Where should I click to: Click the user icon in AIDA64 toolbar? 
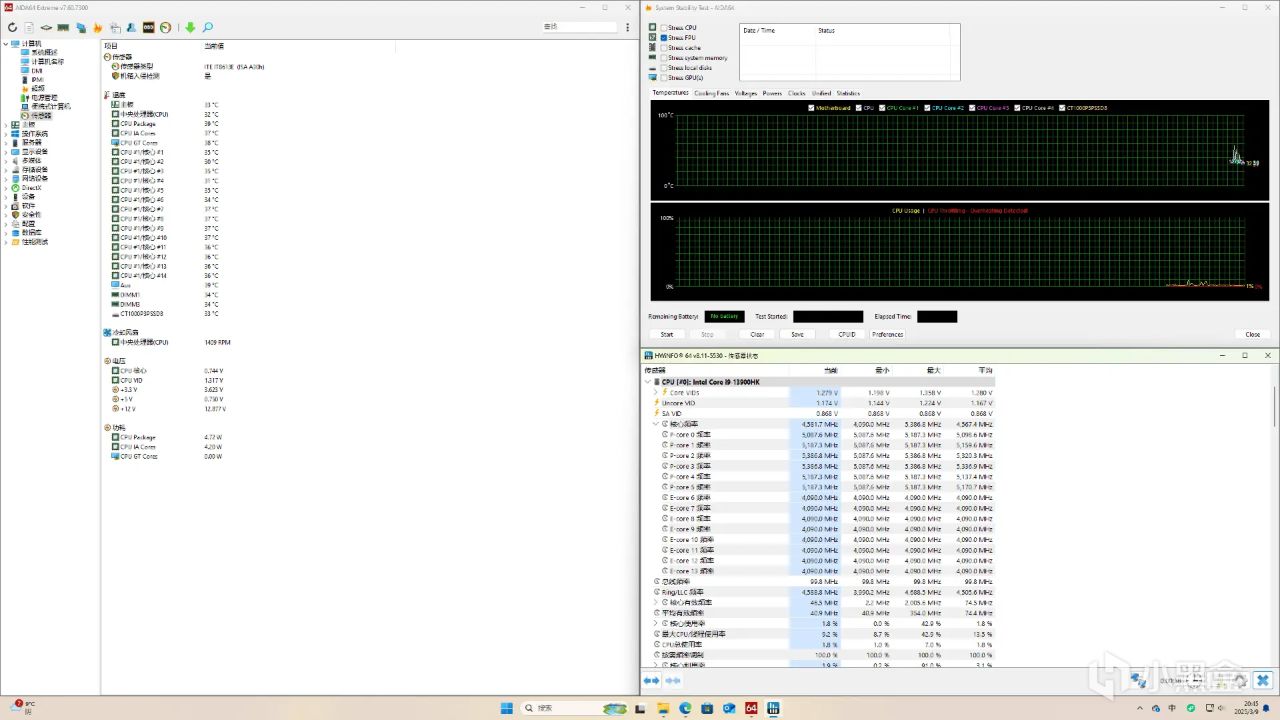pos(132,27)
